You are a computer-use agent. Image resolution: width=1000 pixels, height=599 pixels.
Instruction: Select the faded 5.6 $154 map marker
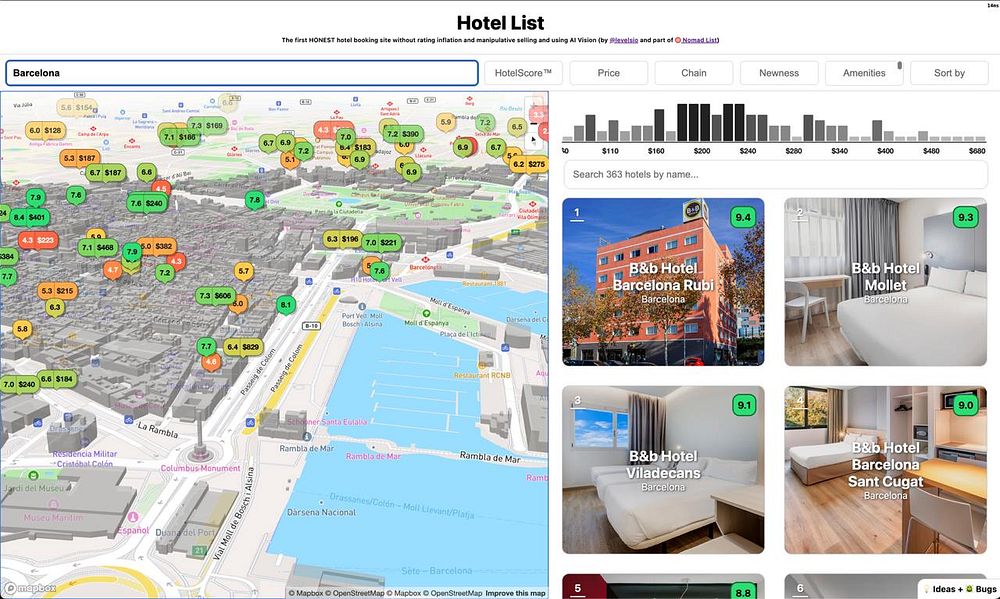tap(77, 108)
